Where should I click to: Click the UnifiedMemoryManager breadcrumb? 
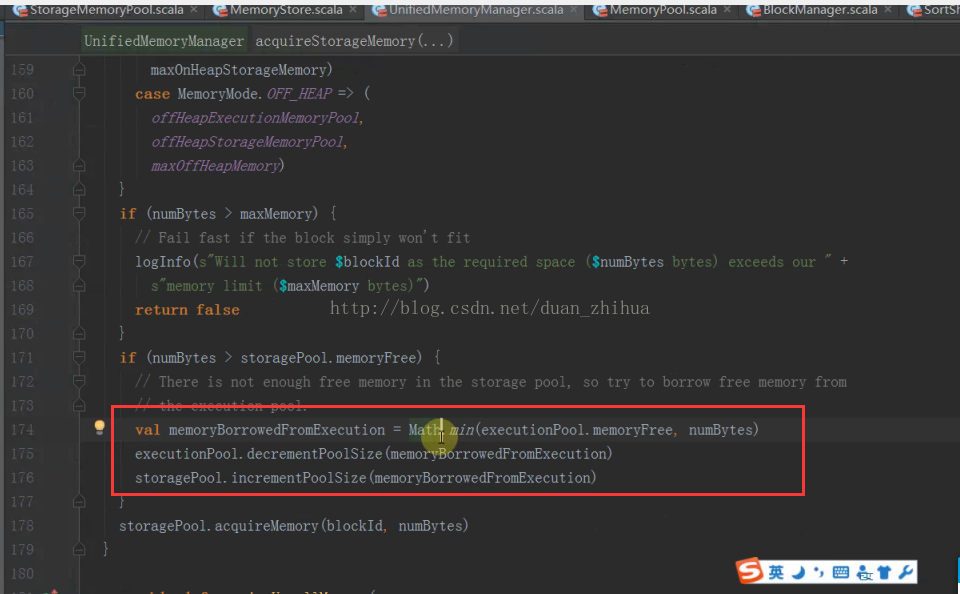pyautogui.click(x=163, y=41)
